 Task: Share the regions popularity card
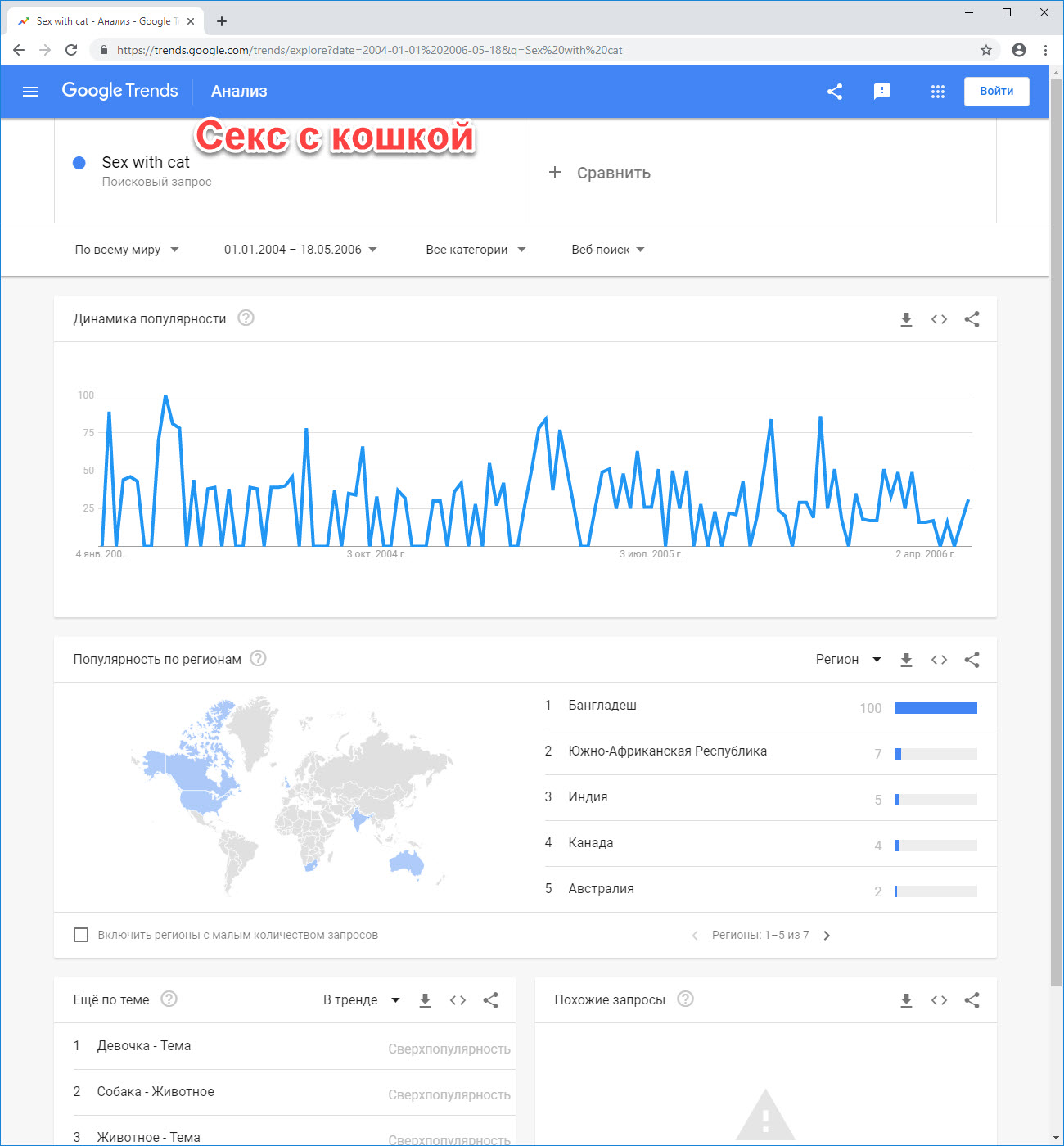click(x=972, y=660)
